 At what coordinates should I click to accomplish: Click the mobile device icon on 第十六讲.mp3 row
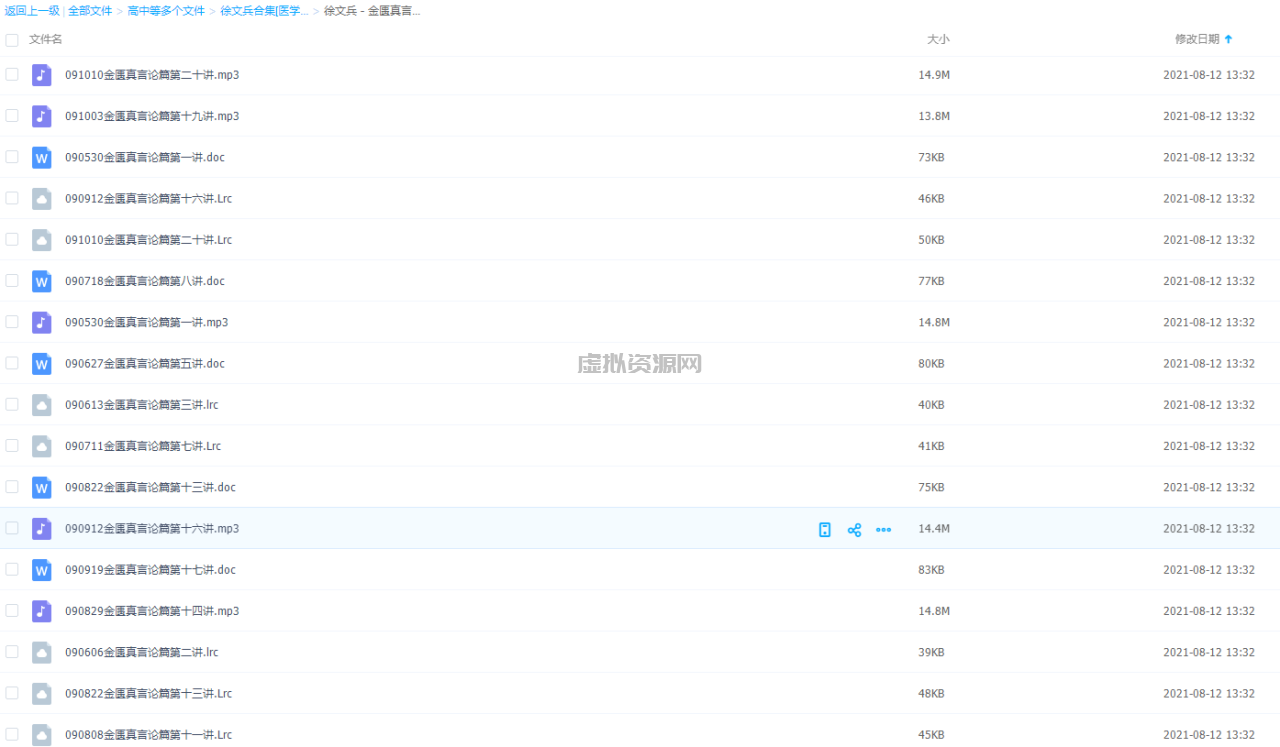coord(824,530)
